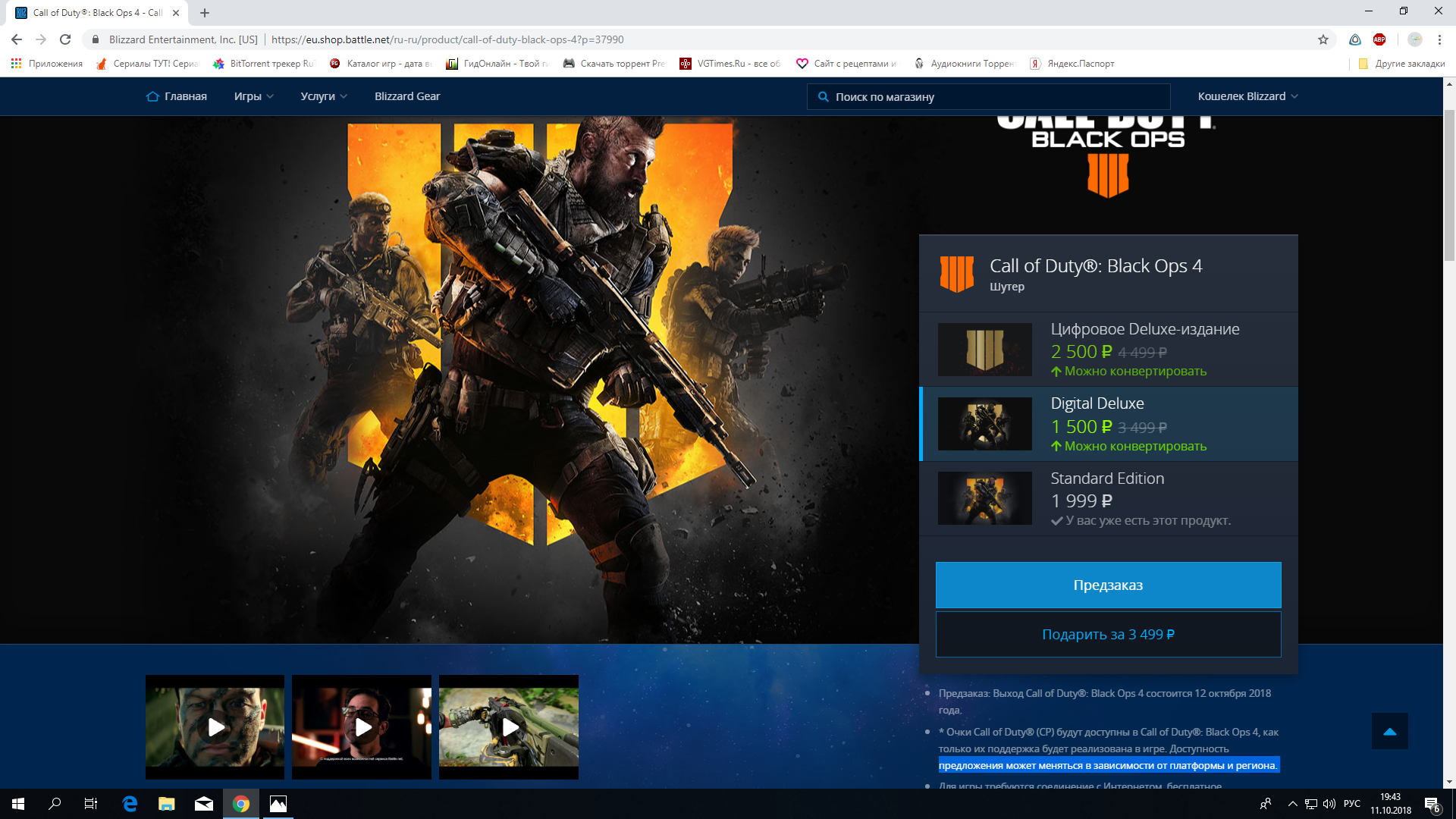Play the first trailer video thumbnail

tap(215, 727)
